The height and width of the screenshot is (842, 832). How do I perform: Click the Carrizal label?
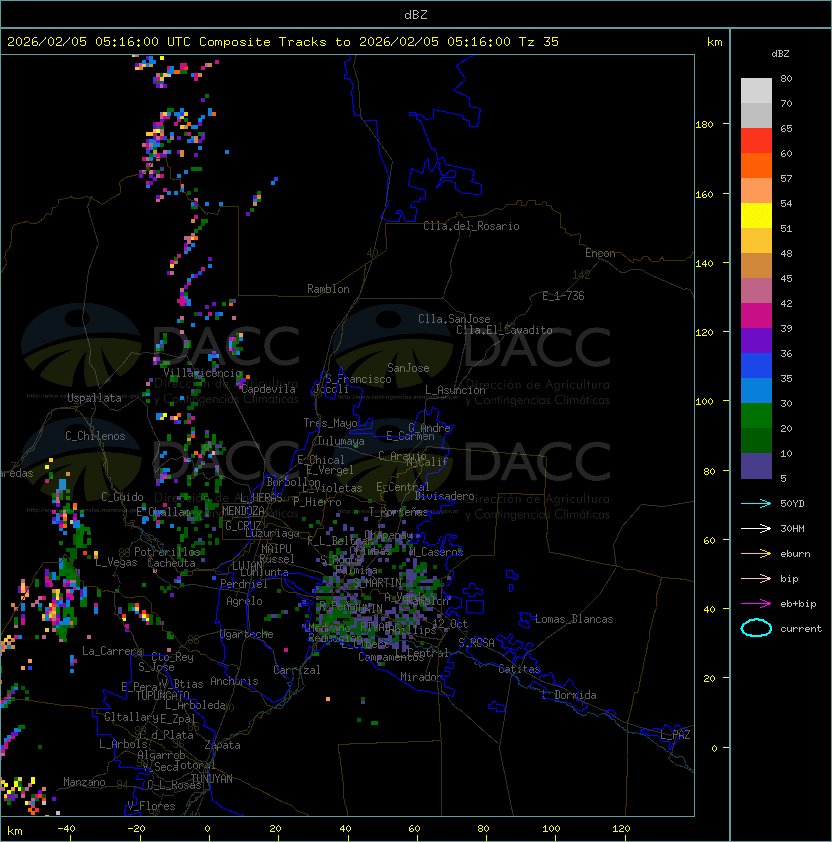point(296,670)
